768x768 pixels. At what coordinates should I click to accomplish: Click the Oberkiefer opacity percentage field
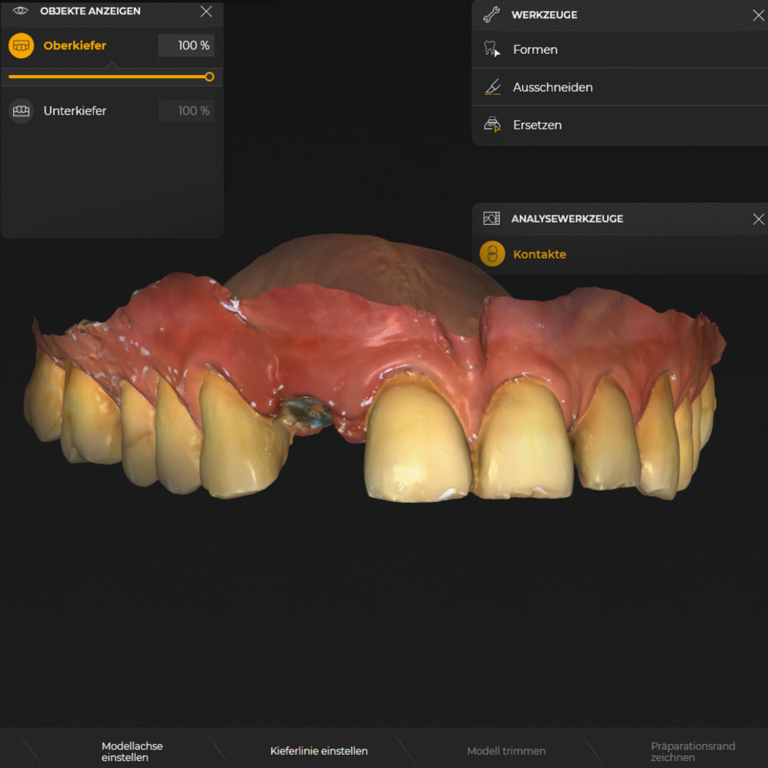point(186,46)
